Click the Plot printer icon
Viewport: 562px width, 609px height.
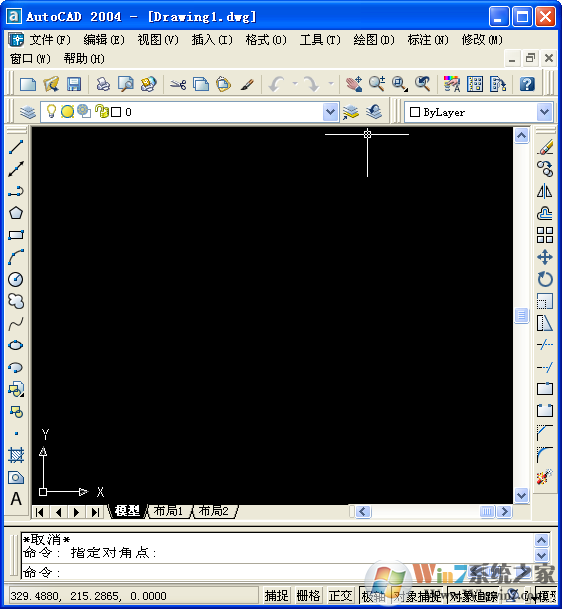point(103,84)
